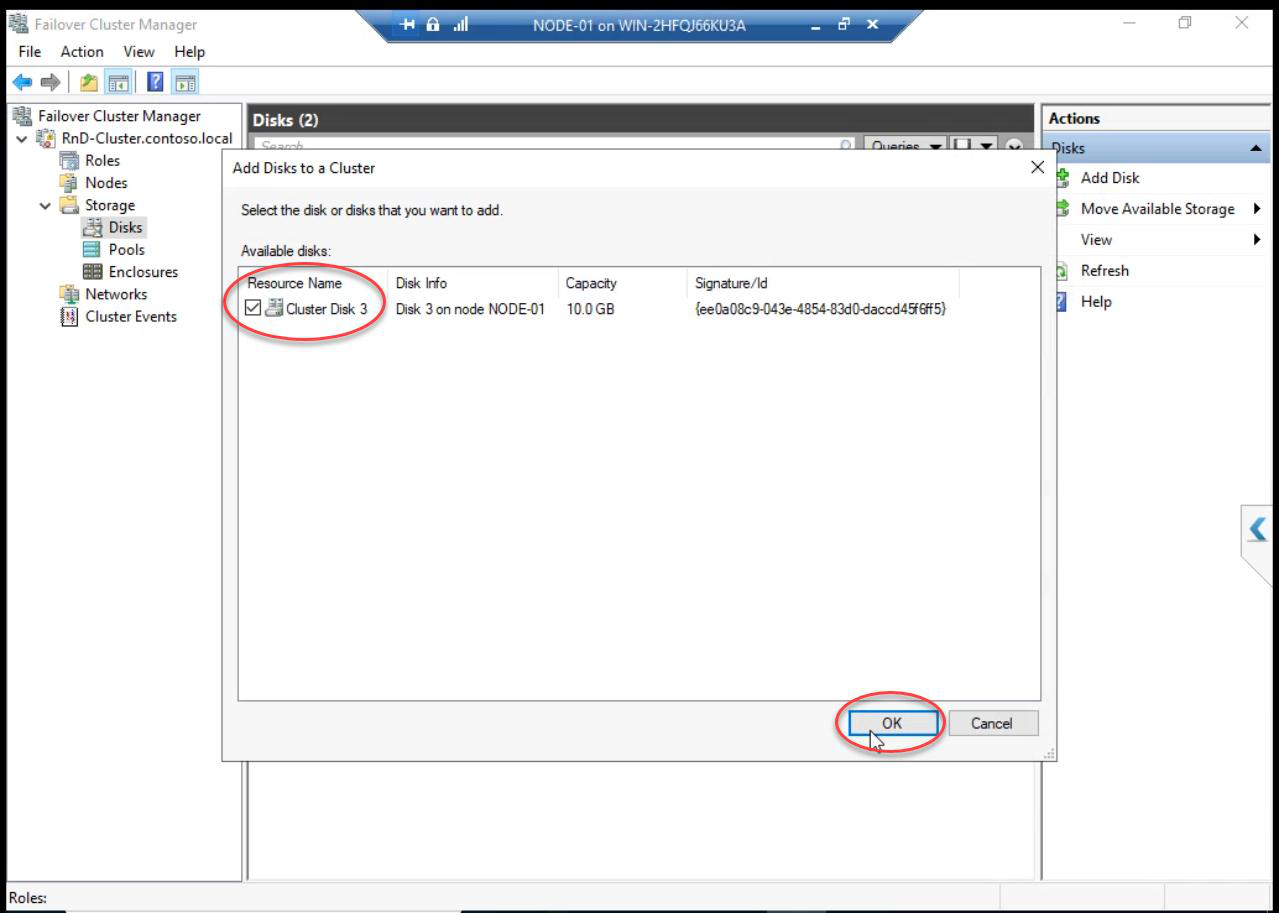Image resolution: width=1279 pixels, height=913 pixels.
Task: Click the Storage folder icon in tree
Action: click(x=68, y=205)
